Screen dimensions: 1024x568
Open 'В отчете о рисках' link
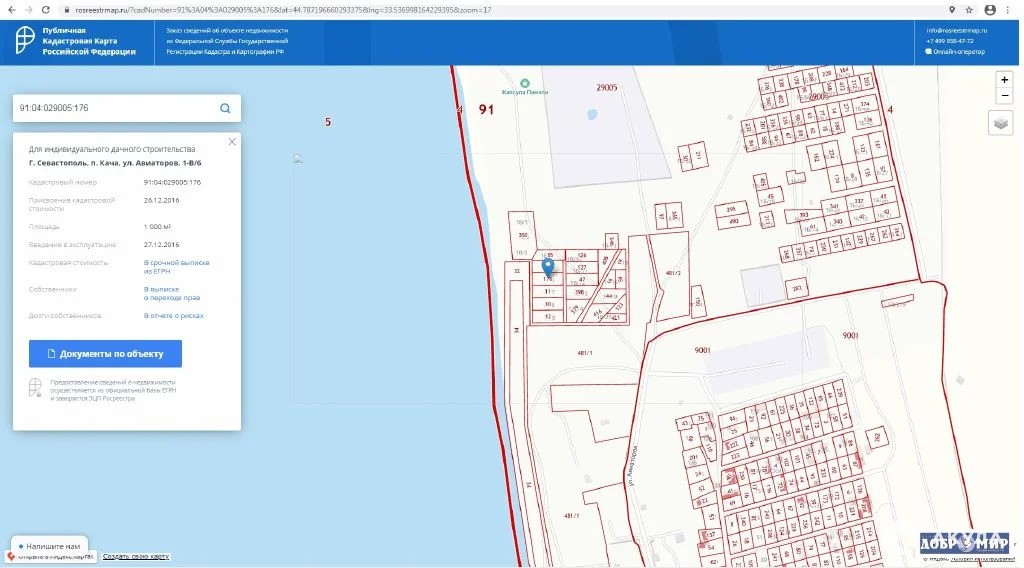click(174, 315)
